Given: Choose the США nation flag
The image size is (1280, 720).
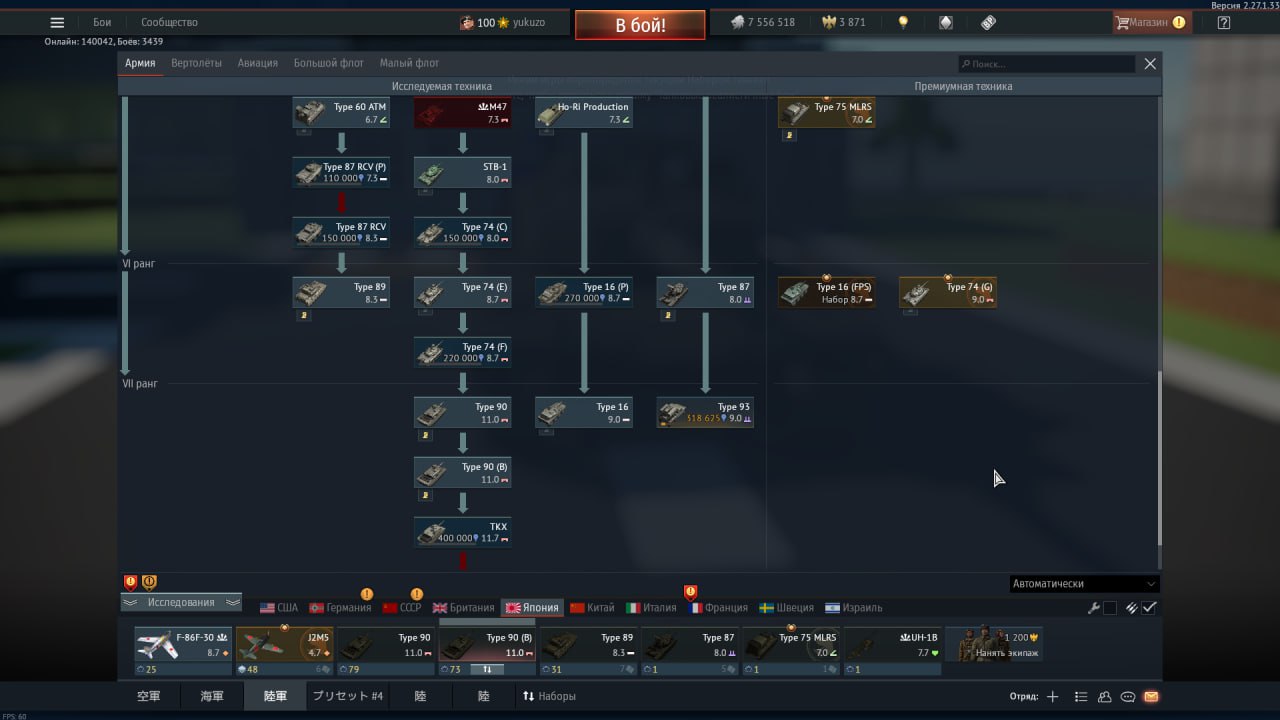Looking at the screenshot, I should click(x=279, y=608).
